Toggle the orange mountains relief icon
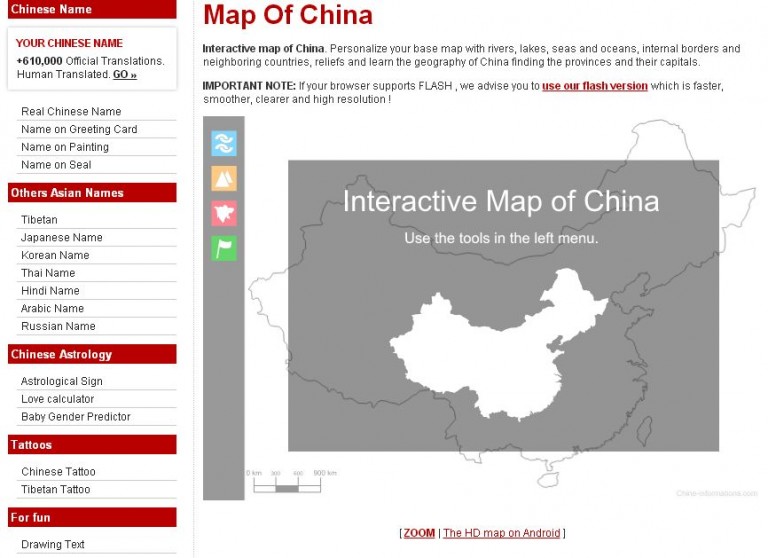The height and width of the screenshot is (558, 768). (224, 178)
